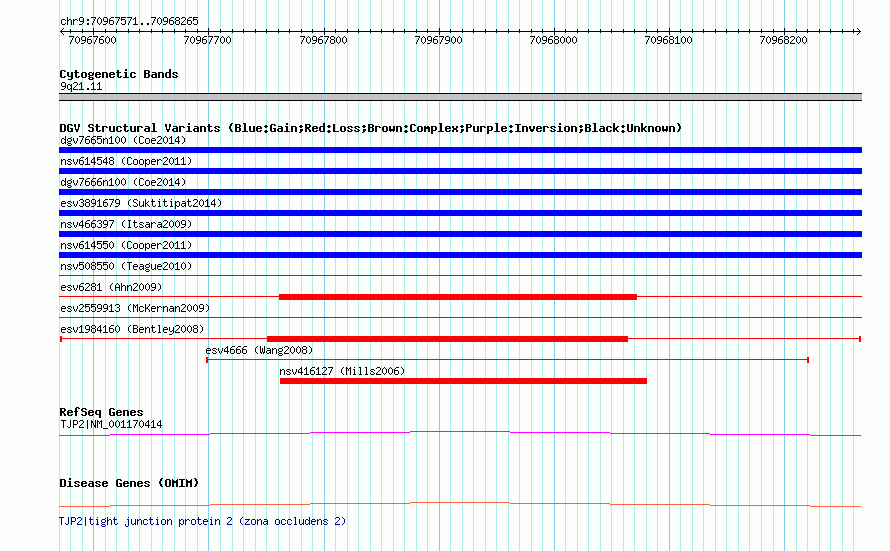This screenshot has height=551, width=890.
Task: Click the blue gain bar under nsv614550
Action: (x=460, y=255)
